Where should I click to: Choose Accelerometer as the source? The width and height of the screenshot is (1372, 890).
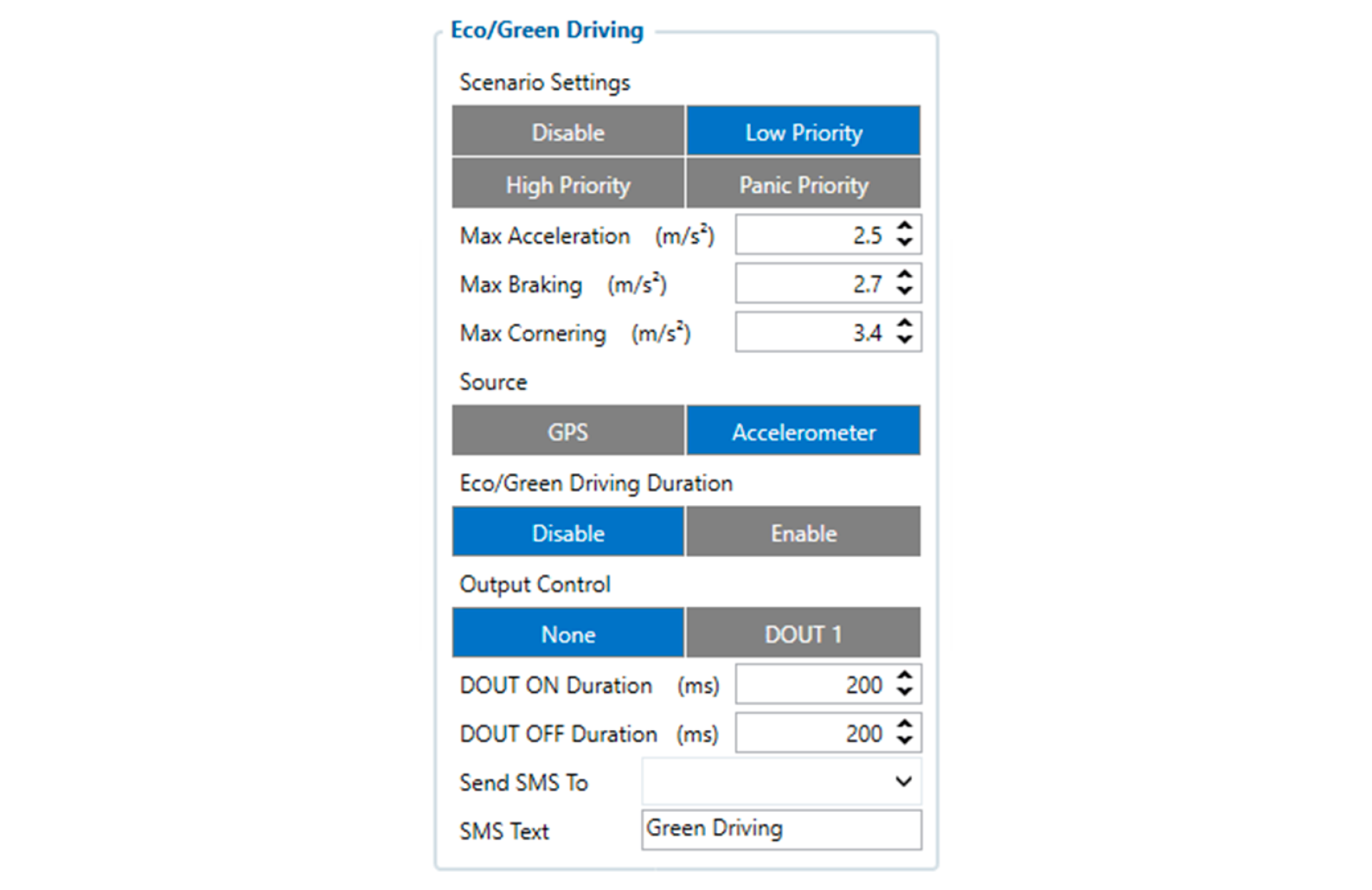[803, 431]
